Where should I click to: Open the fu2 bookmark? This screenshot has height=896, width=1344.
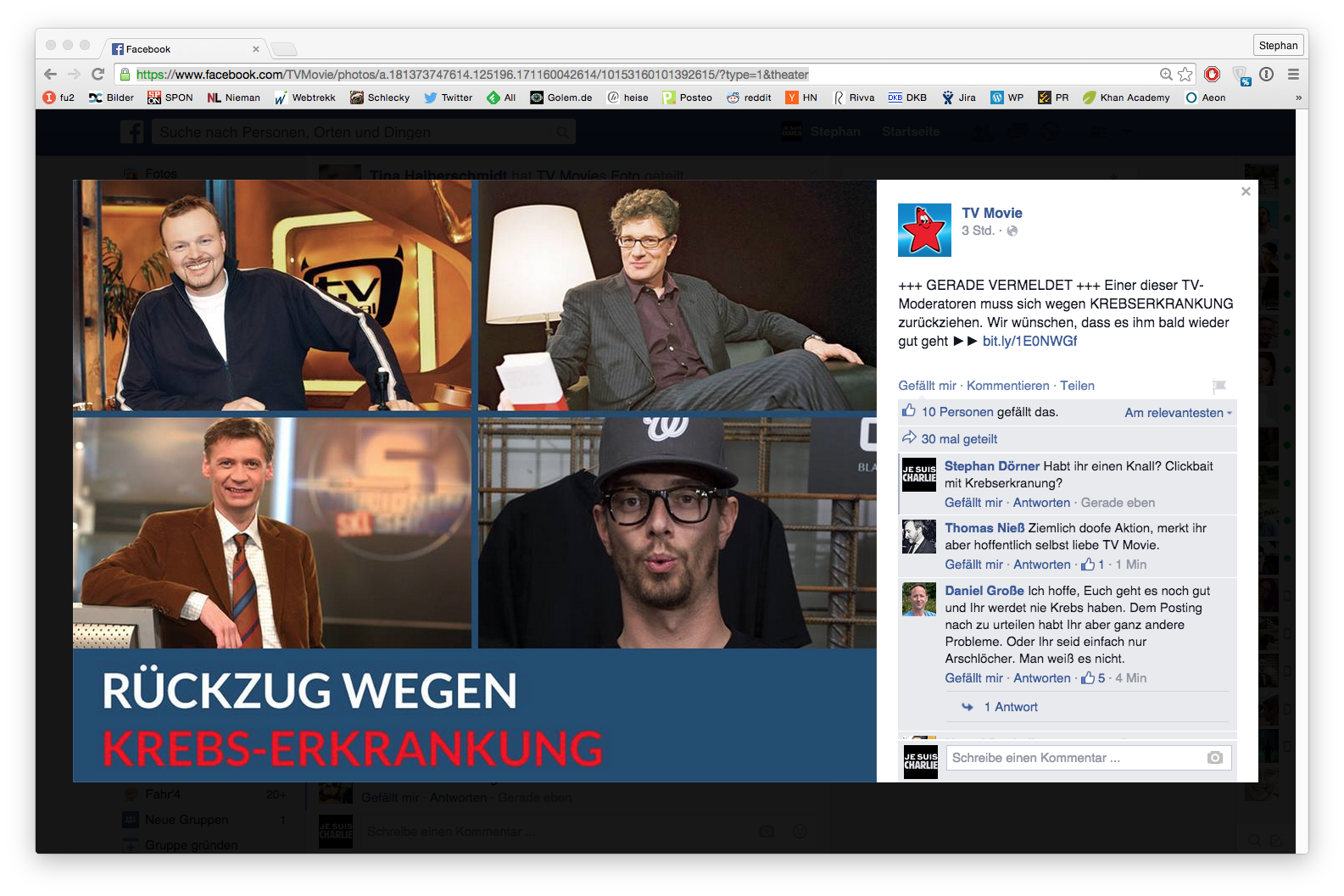point(59,97)
